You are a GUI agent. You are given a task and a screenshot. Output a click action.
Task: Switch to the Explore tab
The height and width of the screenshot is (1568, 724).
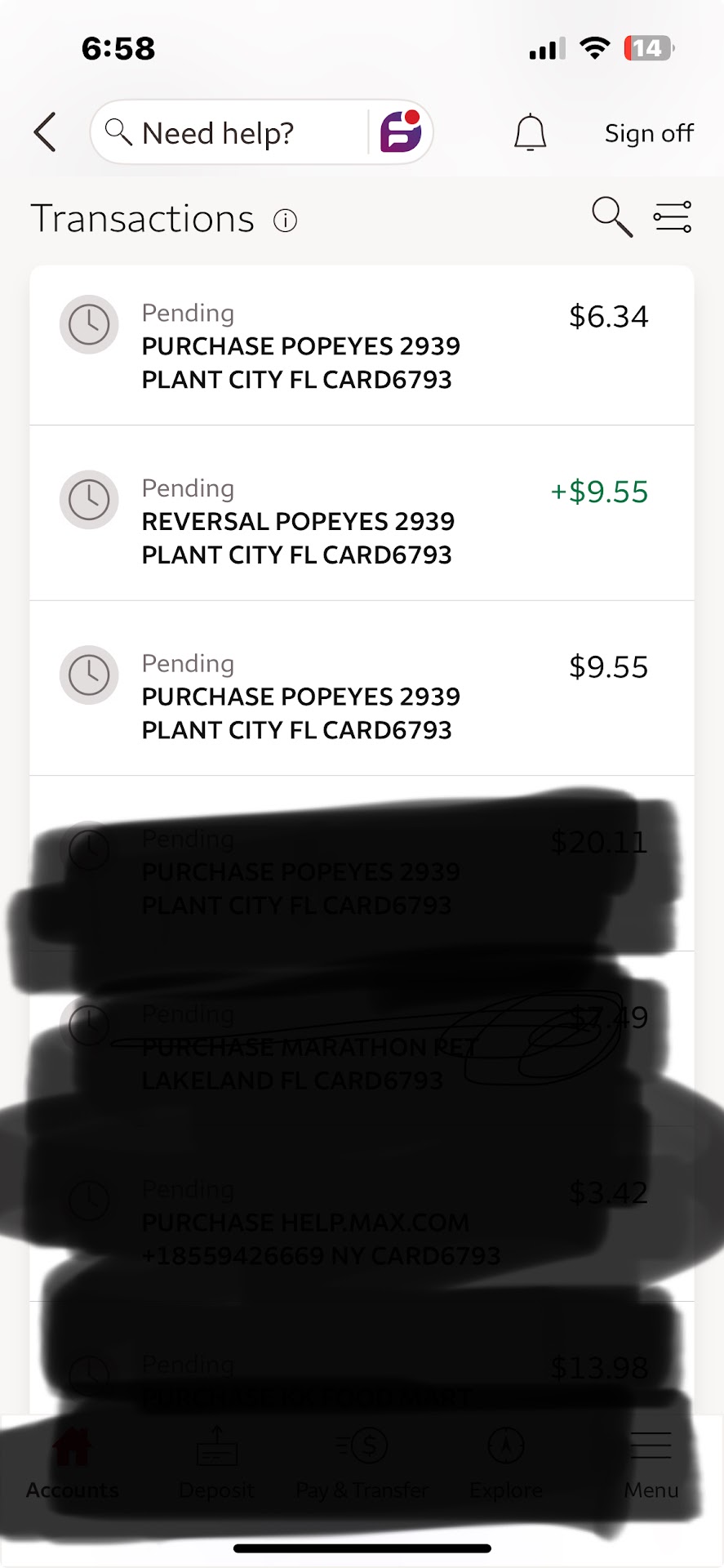tap(506, 1466)
